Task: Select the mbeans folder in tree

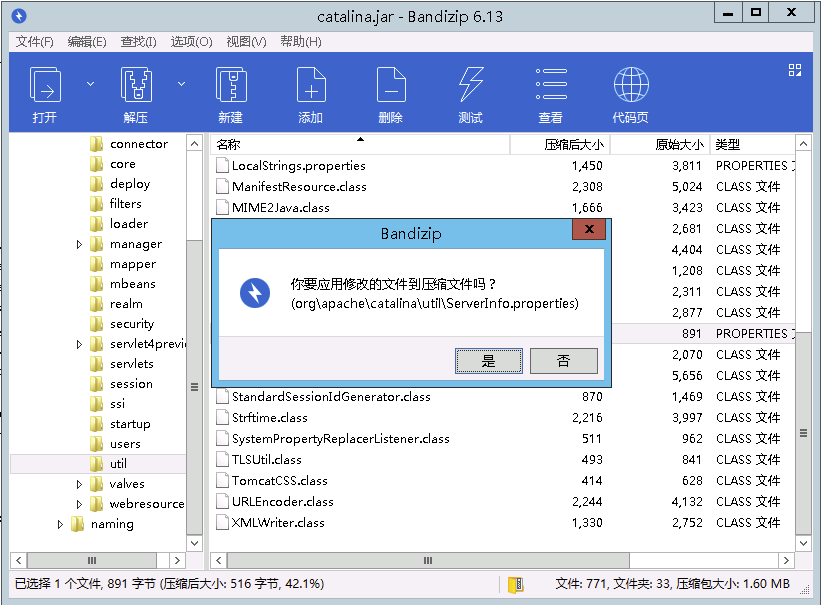Action: (x=123, y=284)
